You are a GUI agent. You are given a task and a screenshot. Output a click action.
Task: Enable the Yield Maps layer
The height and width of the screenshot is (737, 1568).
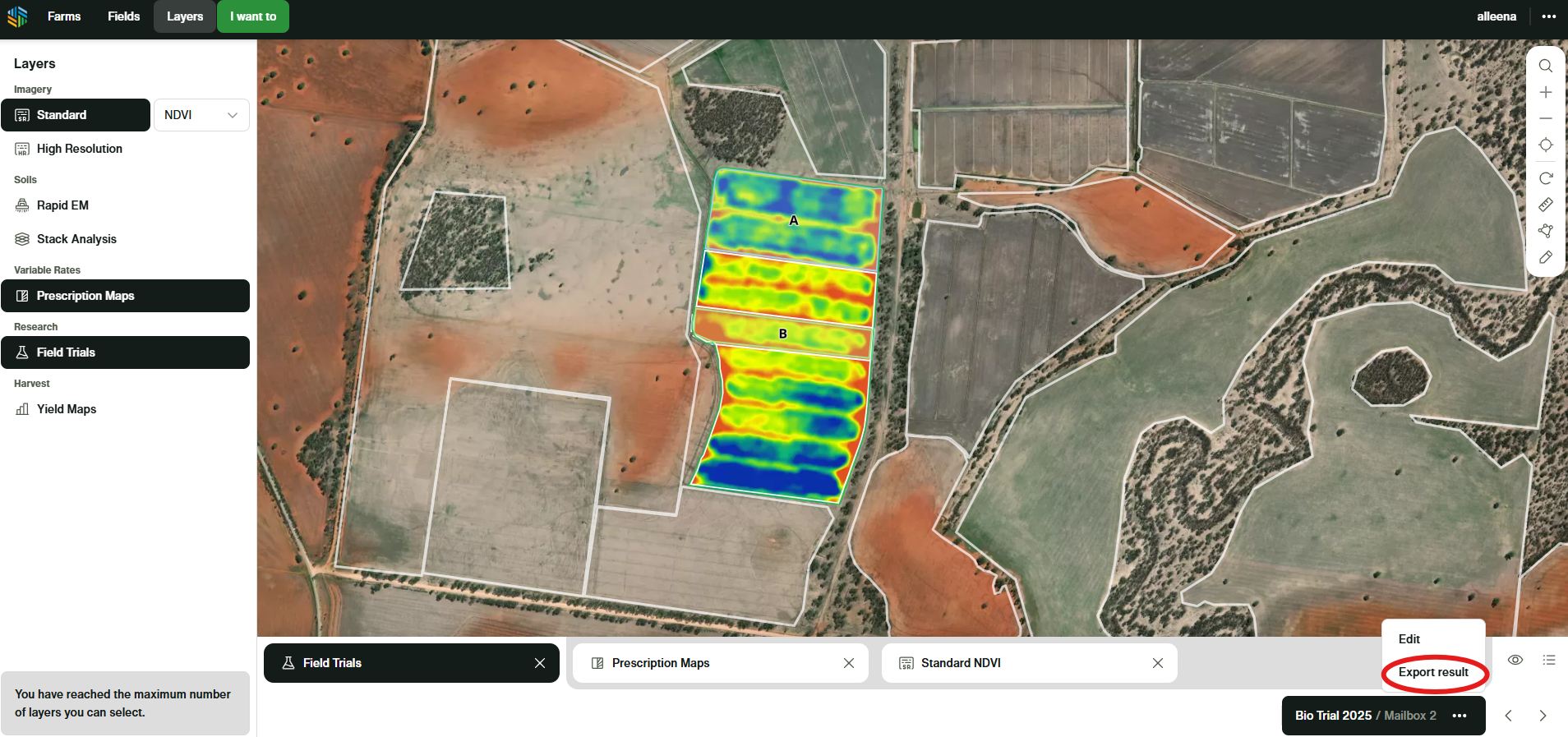click(x=66, y=409)
